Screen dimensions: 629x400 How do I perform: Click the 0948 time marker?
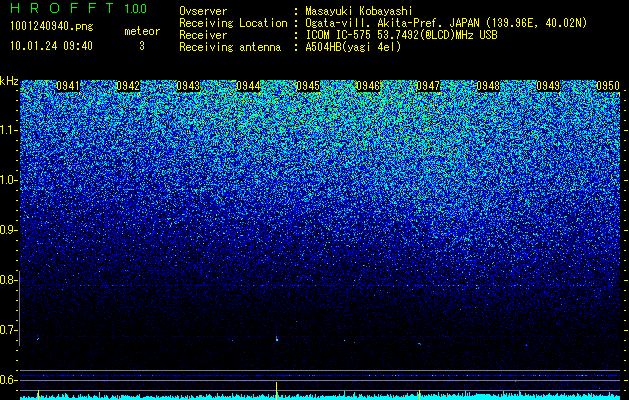488,86
